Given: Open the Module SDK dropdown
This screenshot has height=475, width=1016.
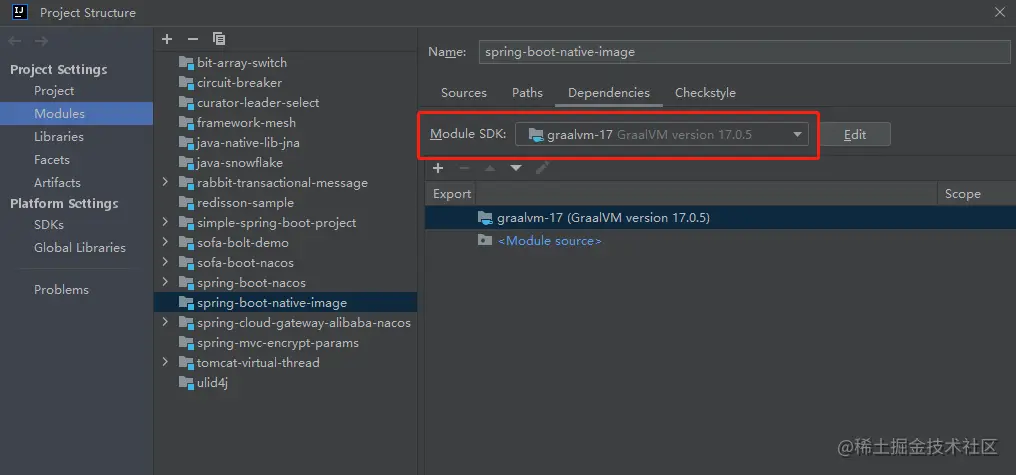Looking at the screenshot, I should click(662, 135).
